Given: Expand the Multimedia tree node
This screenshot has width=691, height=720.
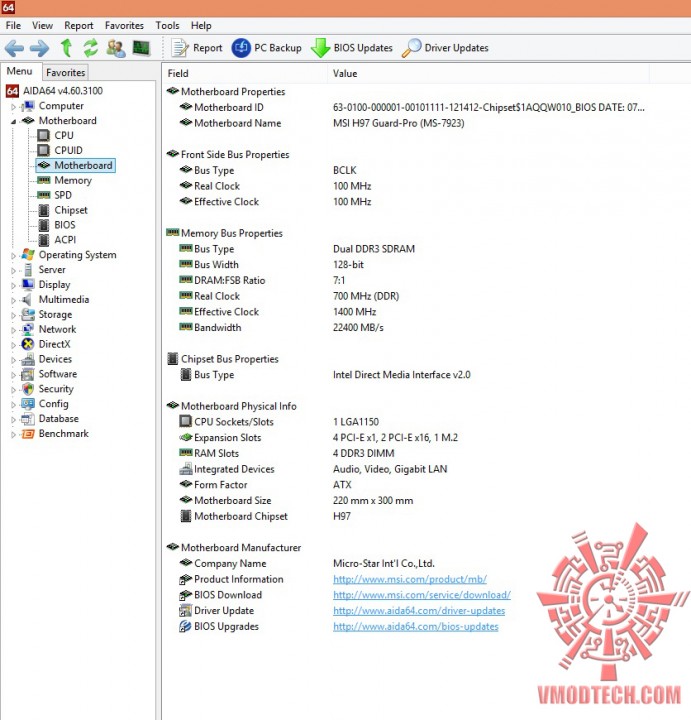Looking at the screenshot, I should (13, 301).
